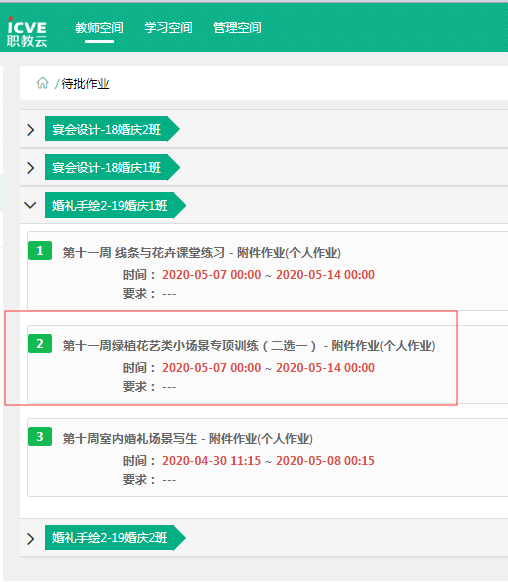Expand 婚礼手绘2-19婚庆2班 chevron arrow
This screenshot has width=508, height=582.
coord(31,539)
